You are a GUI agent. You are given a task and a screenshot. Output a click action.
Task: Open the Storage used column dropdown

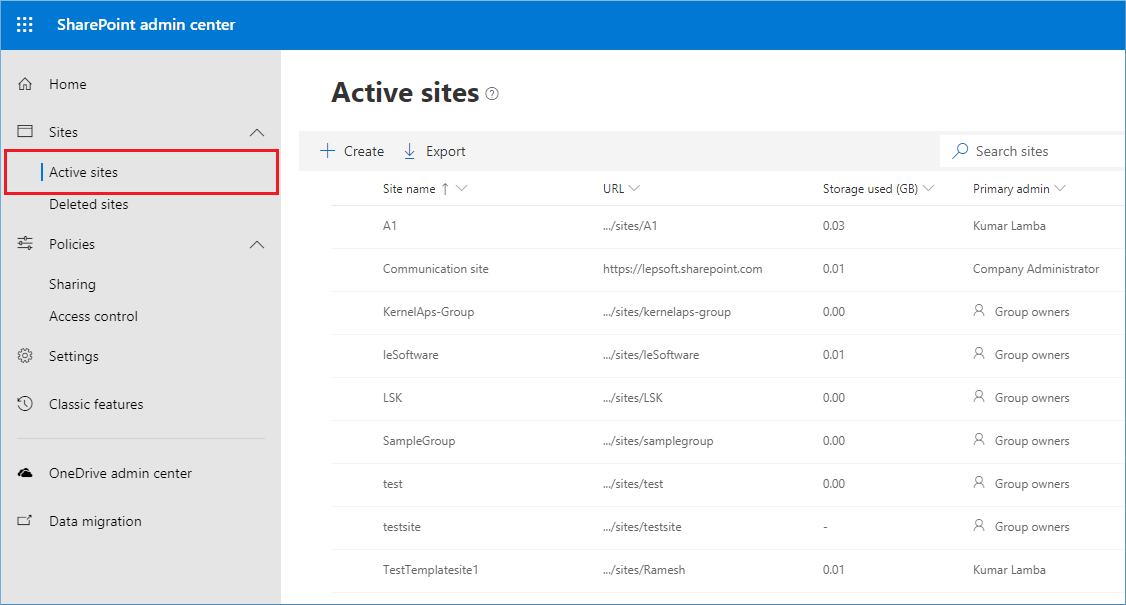click(x=929, y=188)
